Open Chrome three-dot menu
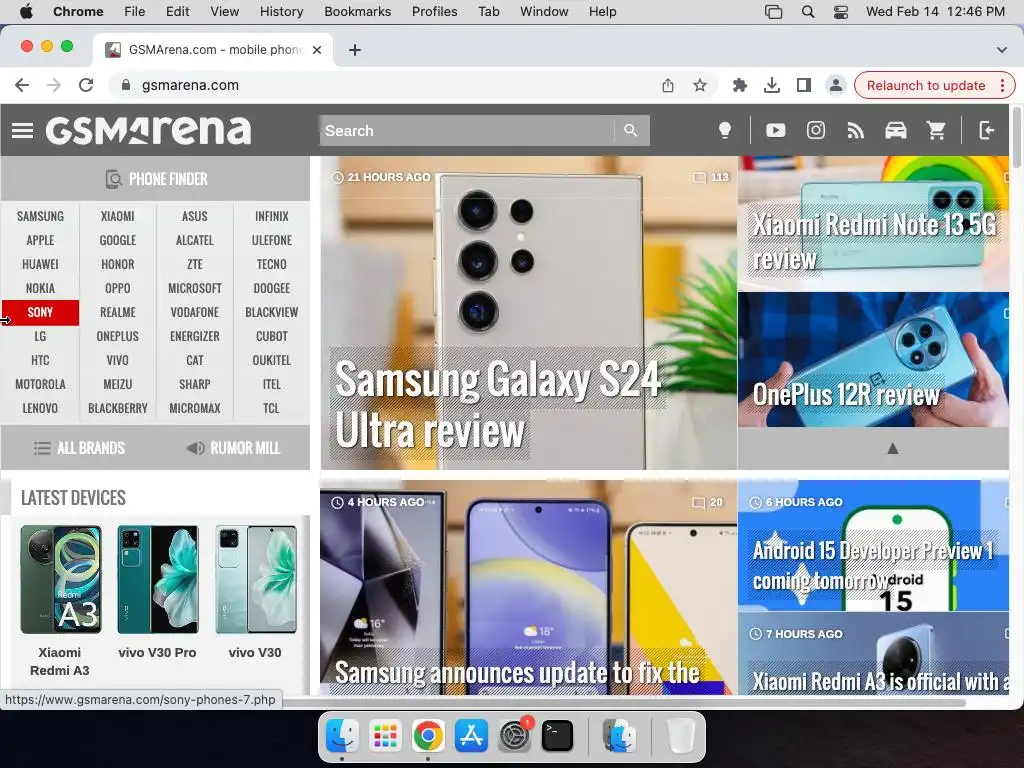 pyautogui.click(x=1002, y=86)
